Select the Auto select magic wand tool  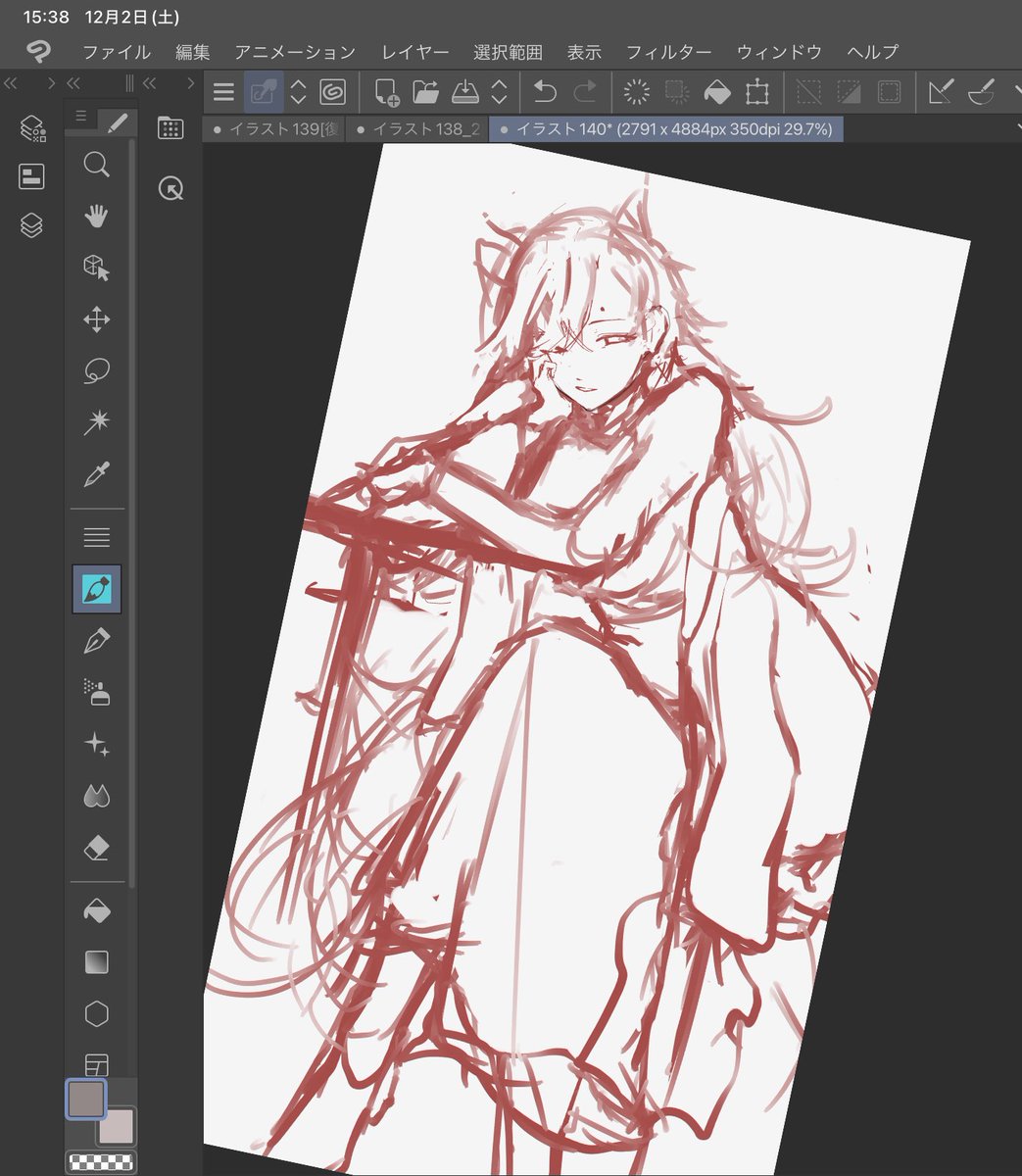(x=96, y=422)
